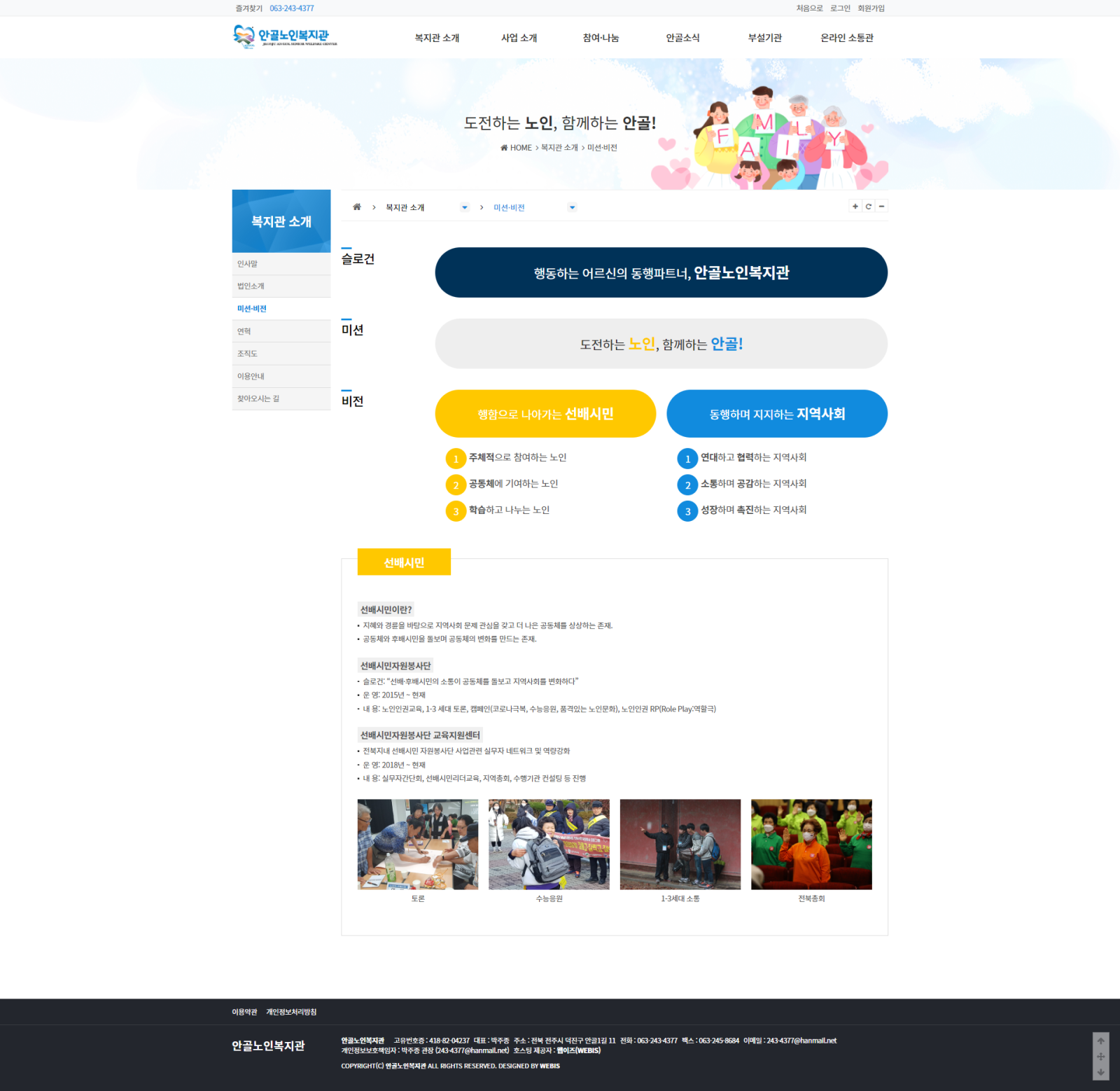This screenshot has height=1091, width=1120.
Task: Click the 토론 photo thumbnail
Action: click(x=418, y=845)
